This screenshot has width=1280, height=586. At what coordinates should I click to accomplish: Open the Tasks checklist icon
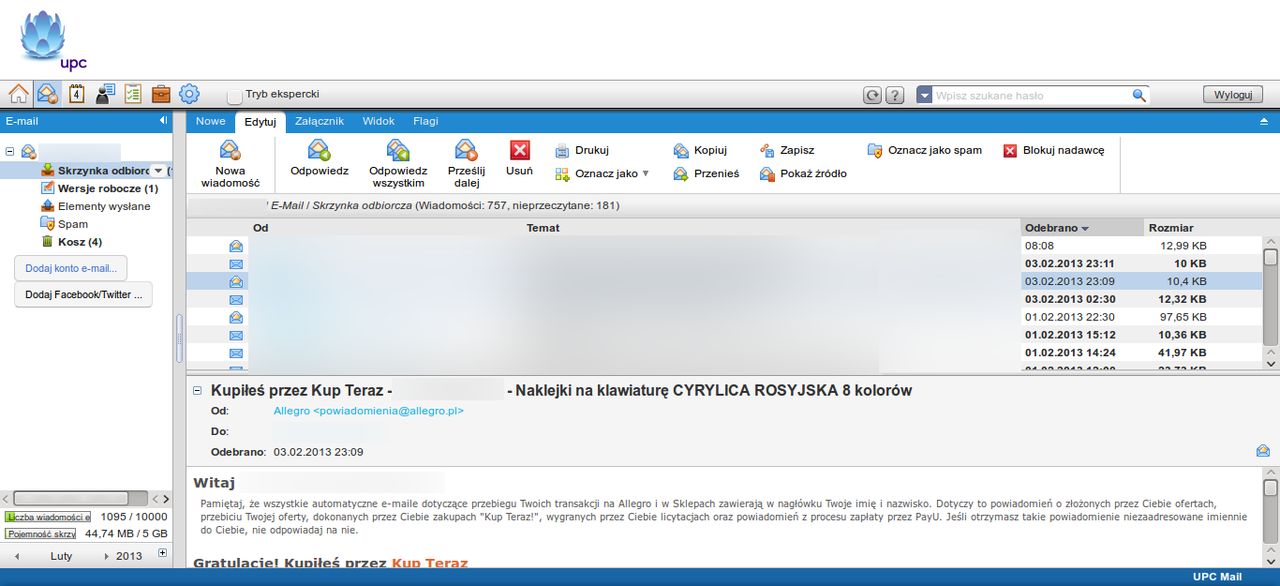(132, 94)
